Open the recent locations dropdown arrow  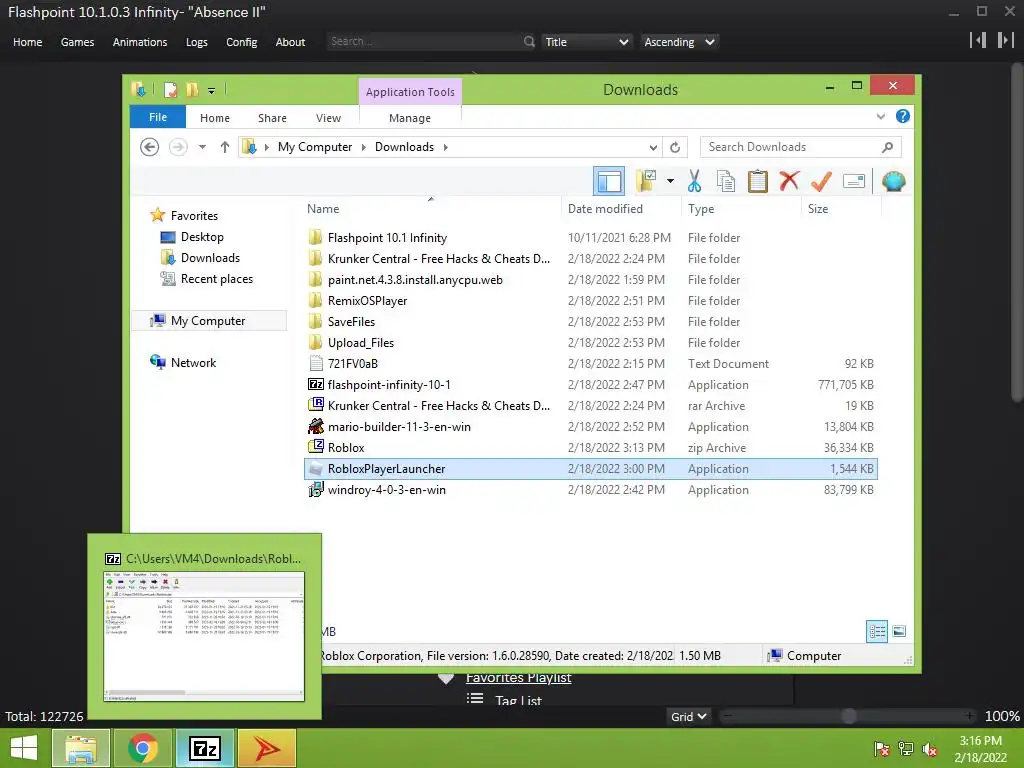pos(202,147)
